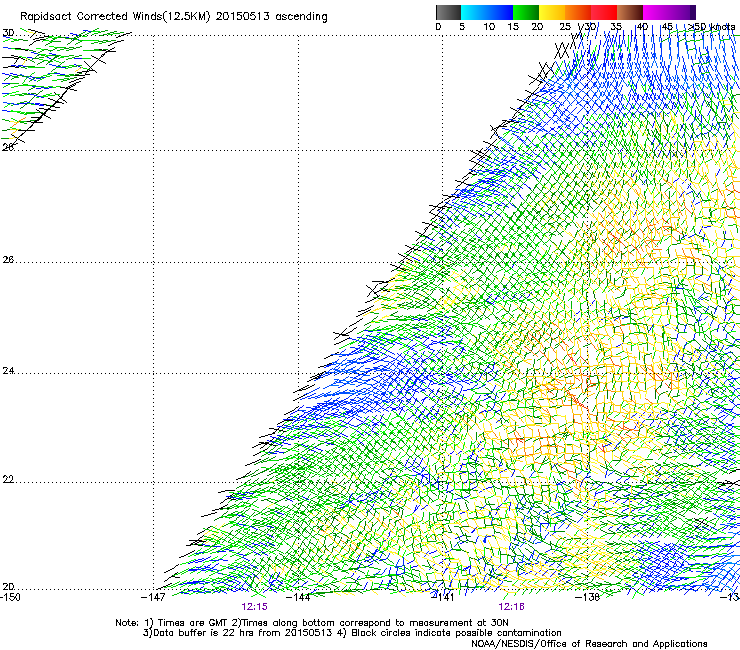Click the legend scale label 20
The image size is (740, 650).
538,26
